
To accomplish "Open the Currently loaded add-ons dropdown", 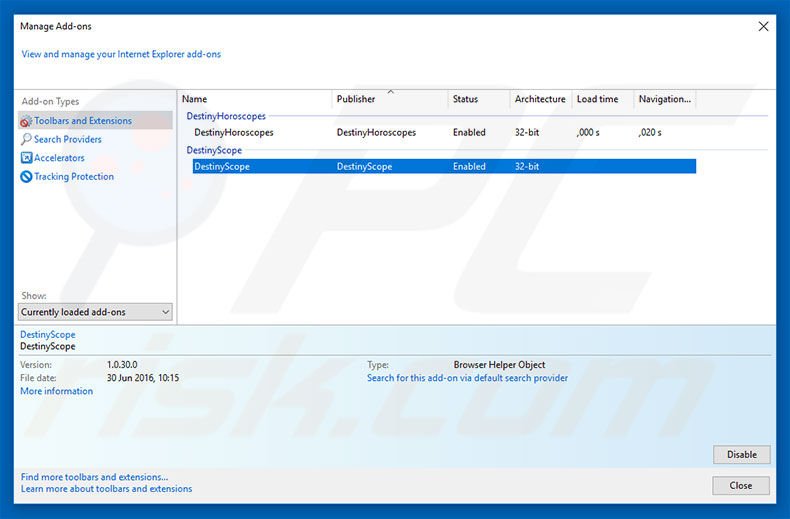I will (x=96, y=312).
